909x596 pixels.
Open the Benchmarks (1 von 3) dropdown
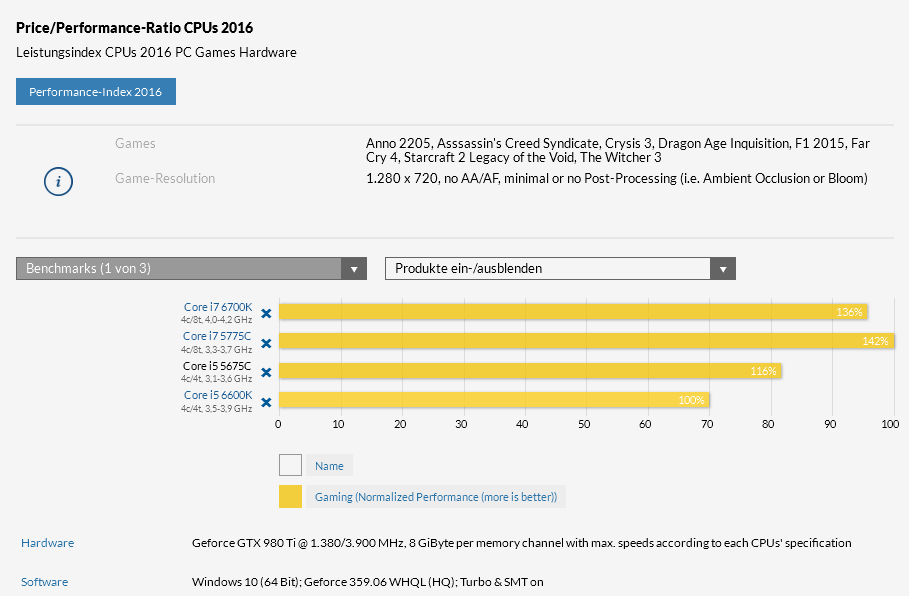click(x=191, y=268)
